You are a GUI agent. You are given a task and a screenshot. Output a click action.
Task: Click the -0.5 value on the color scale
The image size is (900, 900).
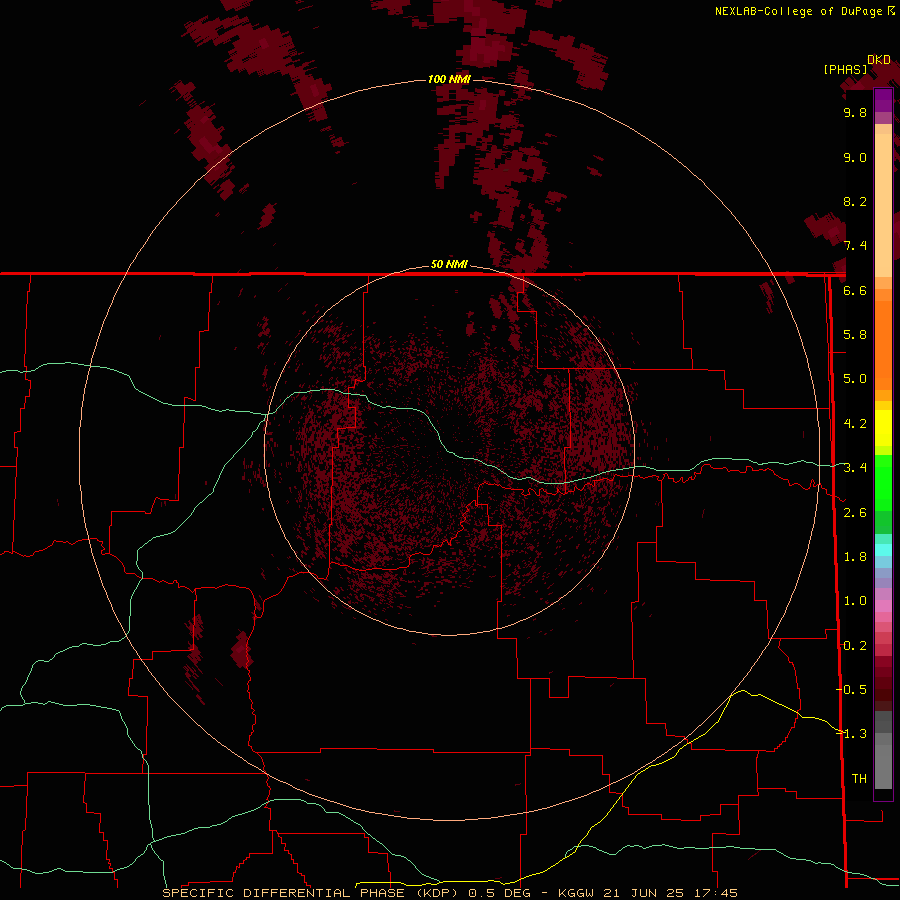[x=851, y=690]
